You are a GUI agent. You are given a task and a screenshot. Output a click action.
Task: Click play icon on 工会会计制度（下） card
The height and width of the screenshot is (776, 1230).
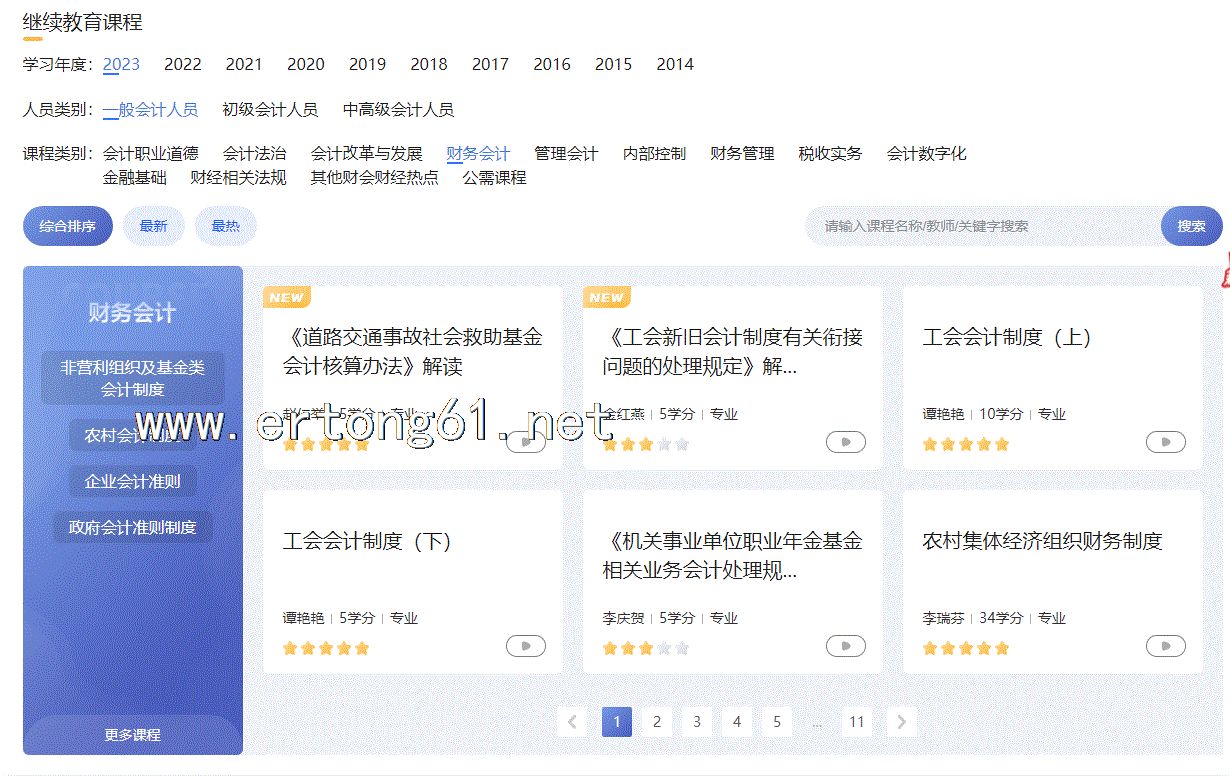(x=525, y=646)
